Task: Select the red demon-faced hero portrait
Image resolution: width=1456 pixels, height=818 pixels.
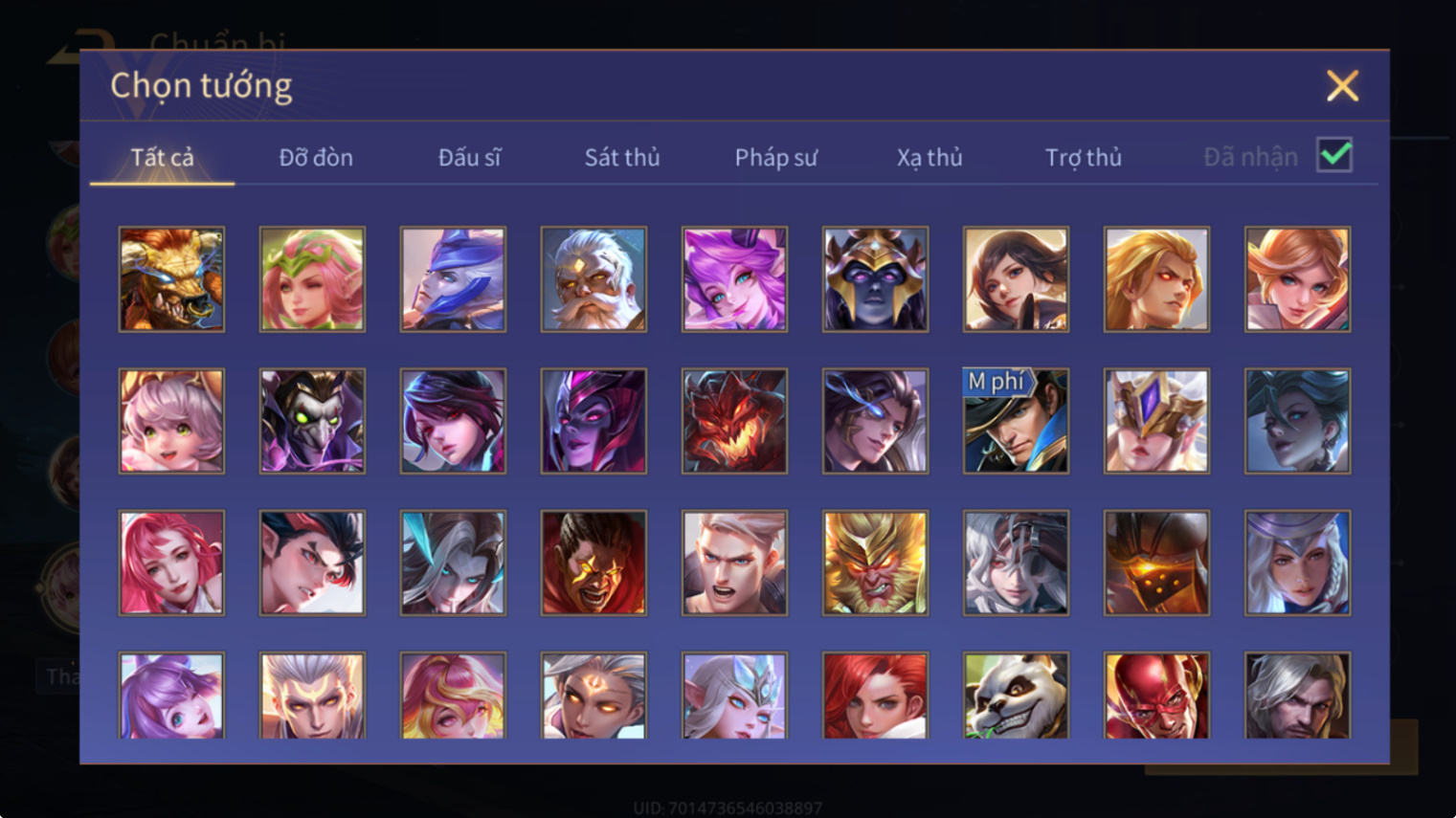Action: coord(734,421)
